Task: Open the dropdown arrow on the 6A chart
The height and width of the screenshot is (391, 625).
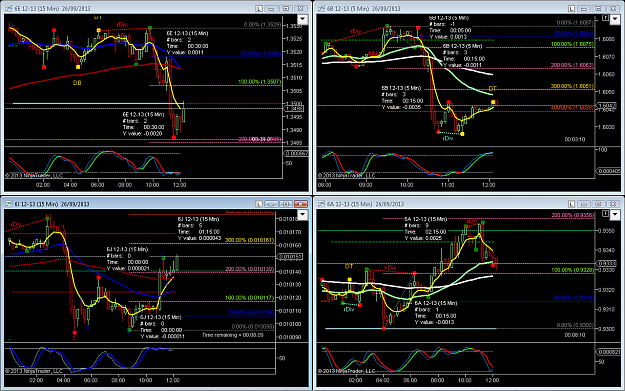Action: point(615,215)
